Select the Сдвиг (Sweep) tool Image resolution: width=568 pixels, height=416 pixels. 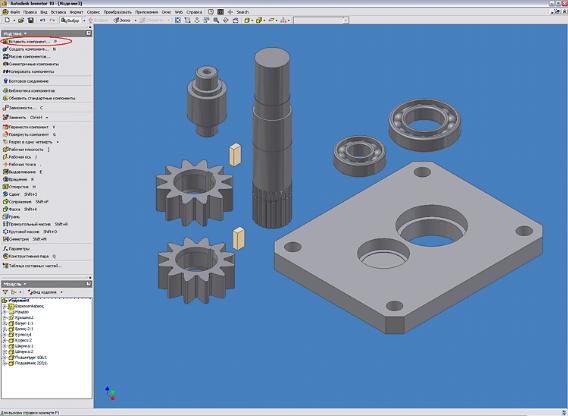click(x=20, y=194)
